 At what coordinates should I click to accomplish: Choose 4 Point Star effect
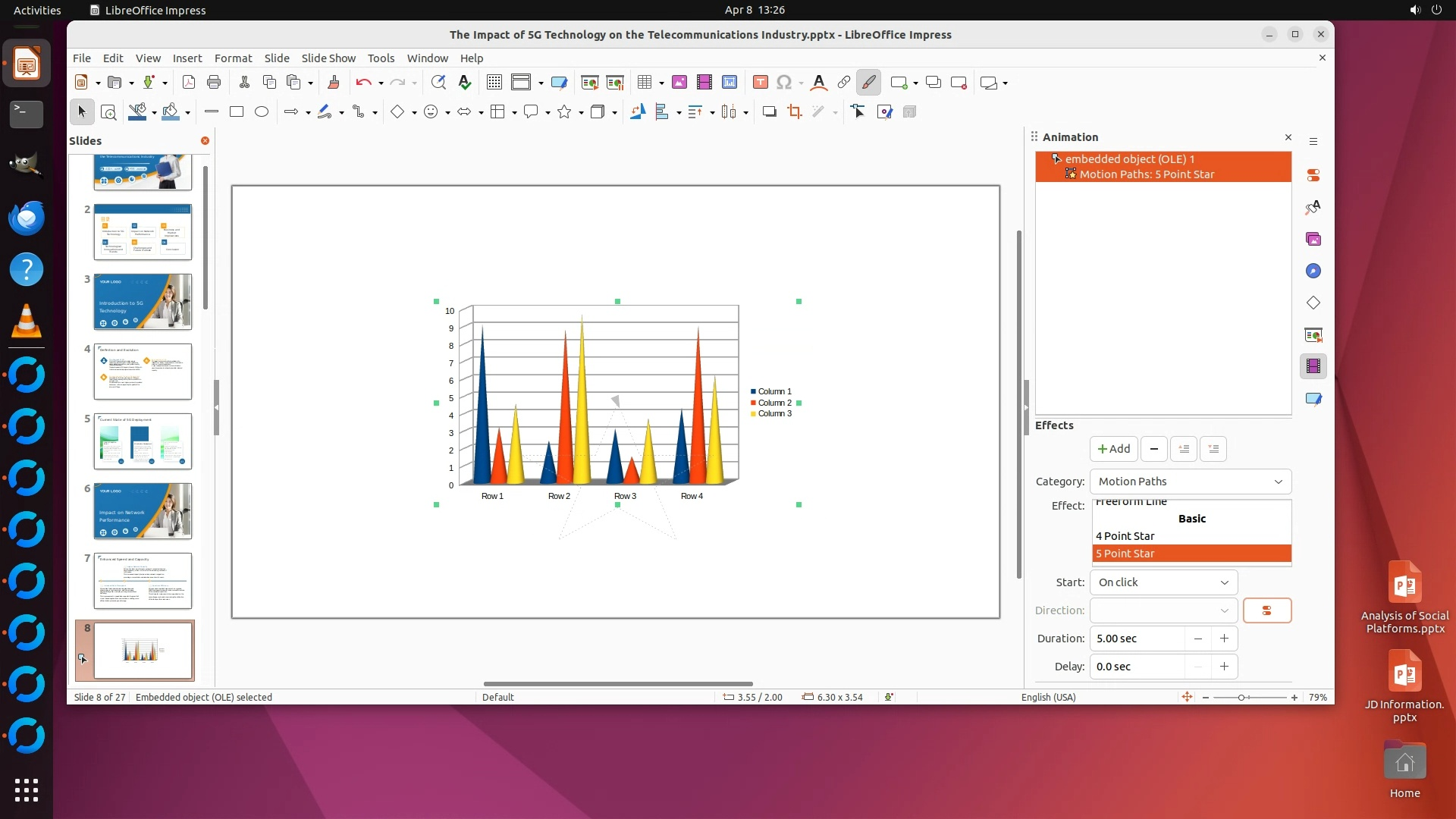point(1125,536)
